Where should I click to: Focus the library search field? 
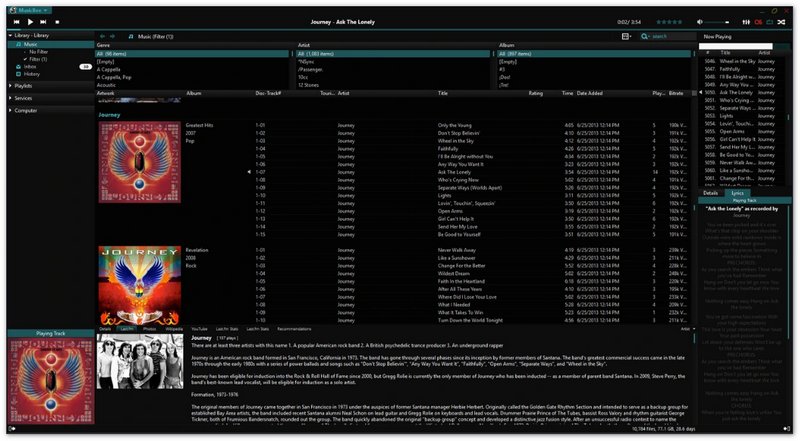672,36
